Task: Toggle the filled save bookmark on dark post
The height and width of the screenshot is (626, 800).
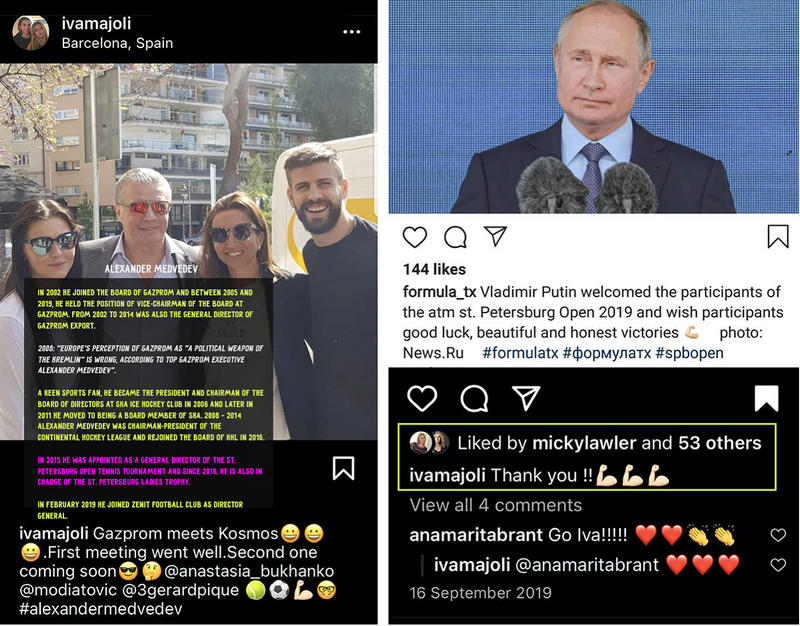Action: pos(766,398)
